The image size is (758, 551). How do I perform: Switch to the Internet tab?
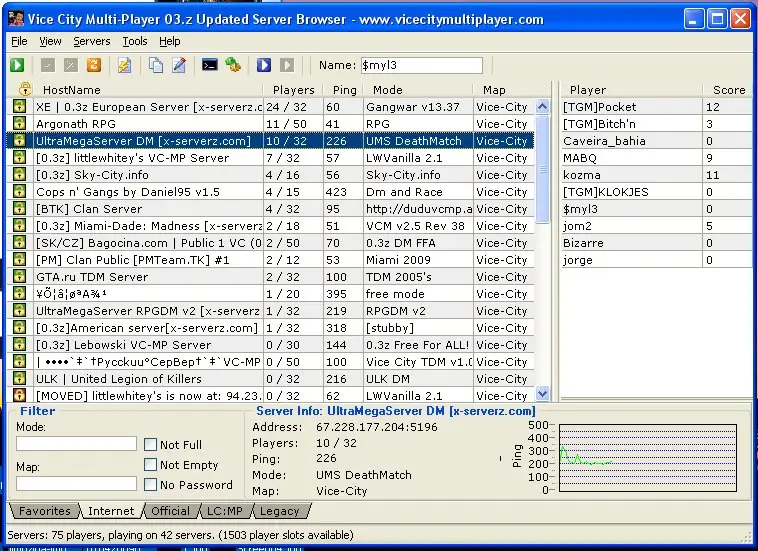[111, 511]
